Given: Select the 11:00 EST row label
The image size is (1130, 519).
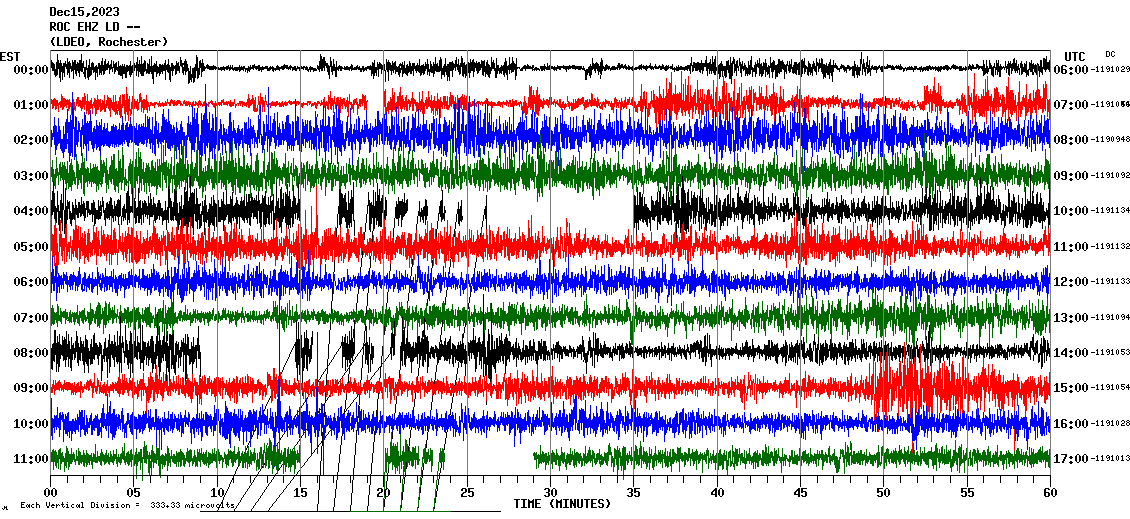Looking at the screenshot, I should [x=30, y=459].
